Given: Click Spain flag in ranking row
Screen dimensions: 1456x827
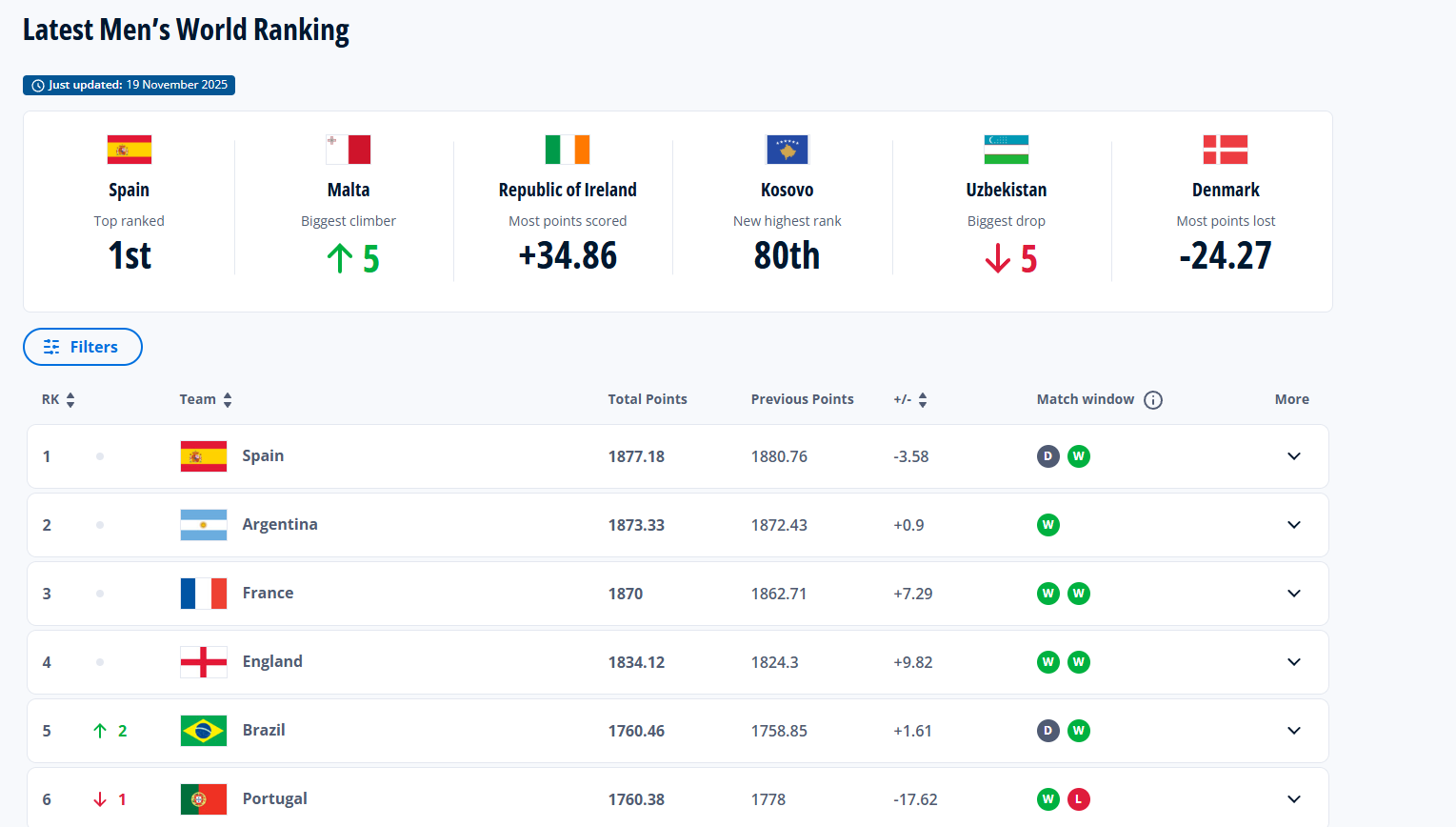Looking at the screenshot, I should point(204,456).
